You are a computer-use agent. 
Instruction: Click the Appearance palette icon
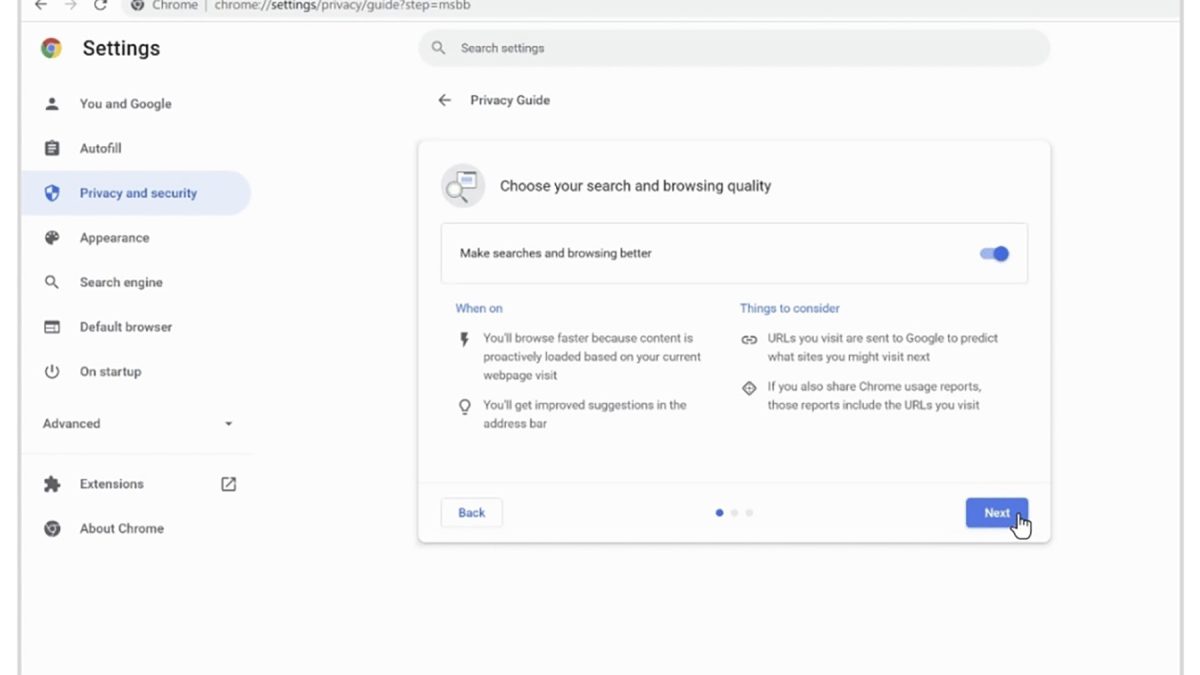(52, 238)
